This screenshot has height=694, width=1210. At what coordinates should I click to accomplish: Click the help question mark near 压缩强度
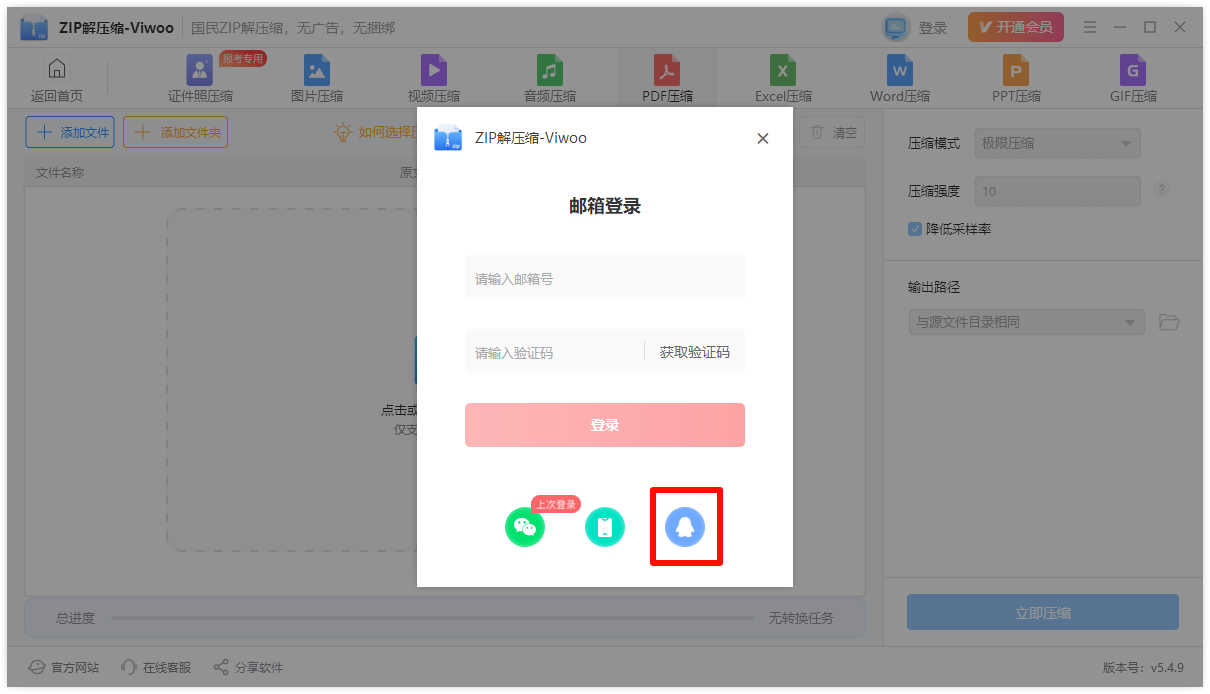1162,190
